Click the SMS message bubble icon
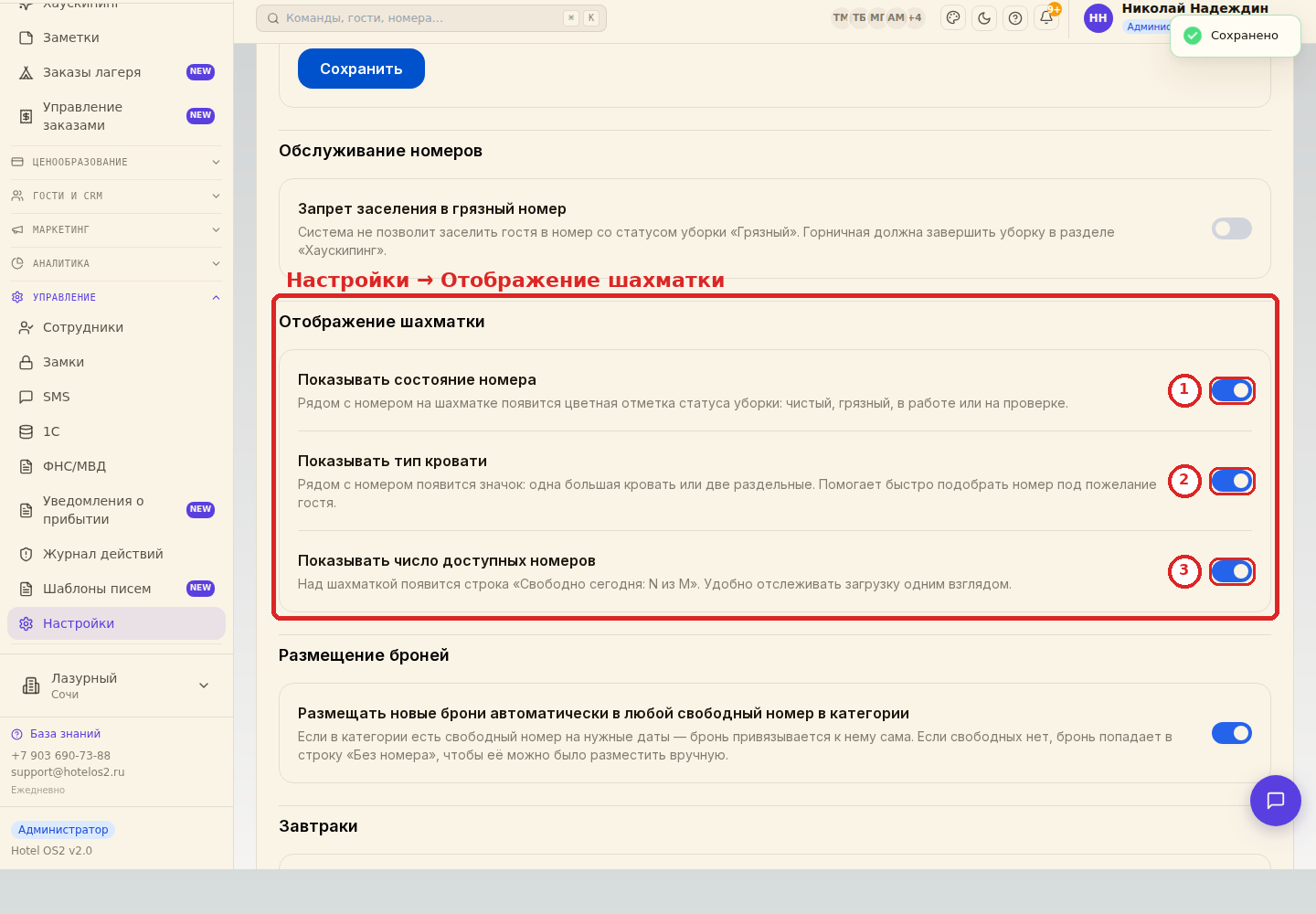 click(27, 397)
